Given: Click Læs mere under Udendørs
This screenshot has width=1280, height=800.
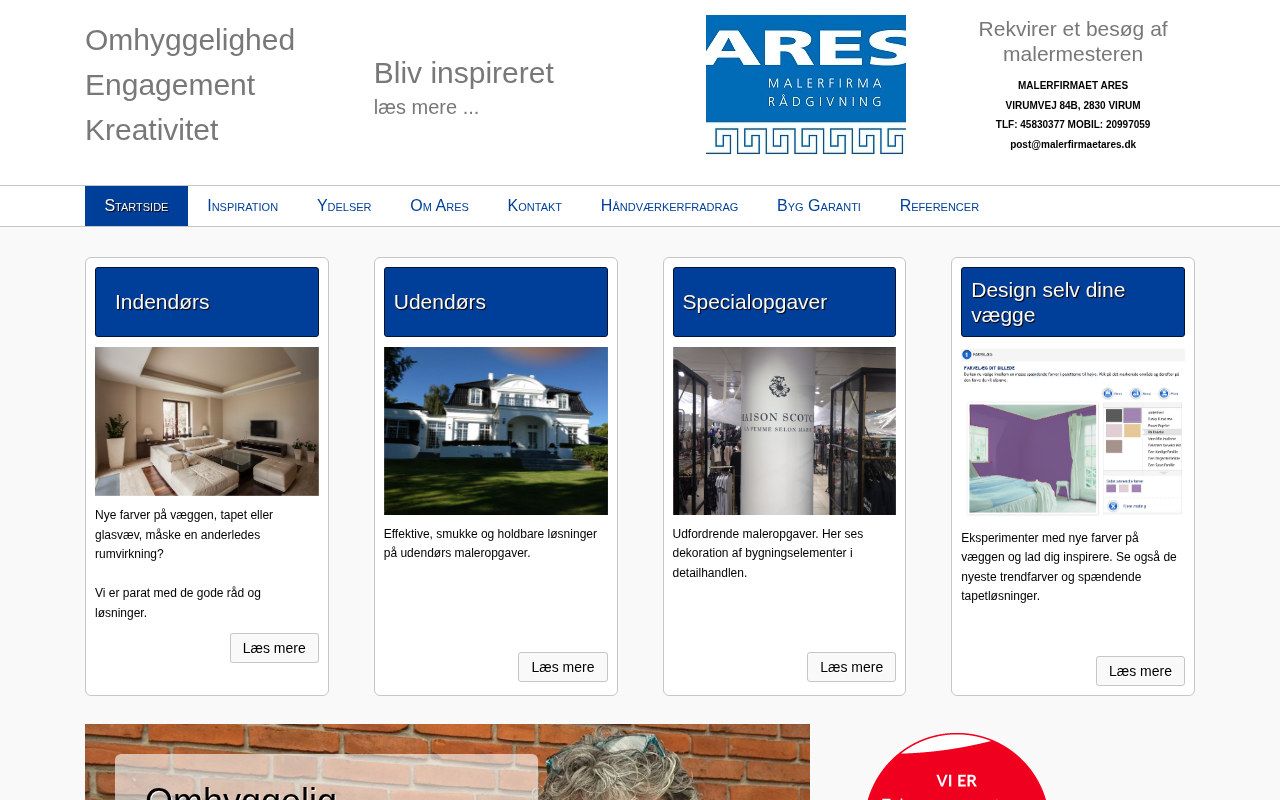Looking at the screenshot, I should pos(563,667).
